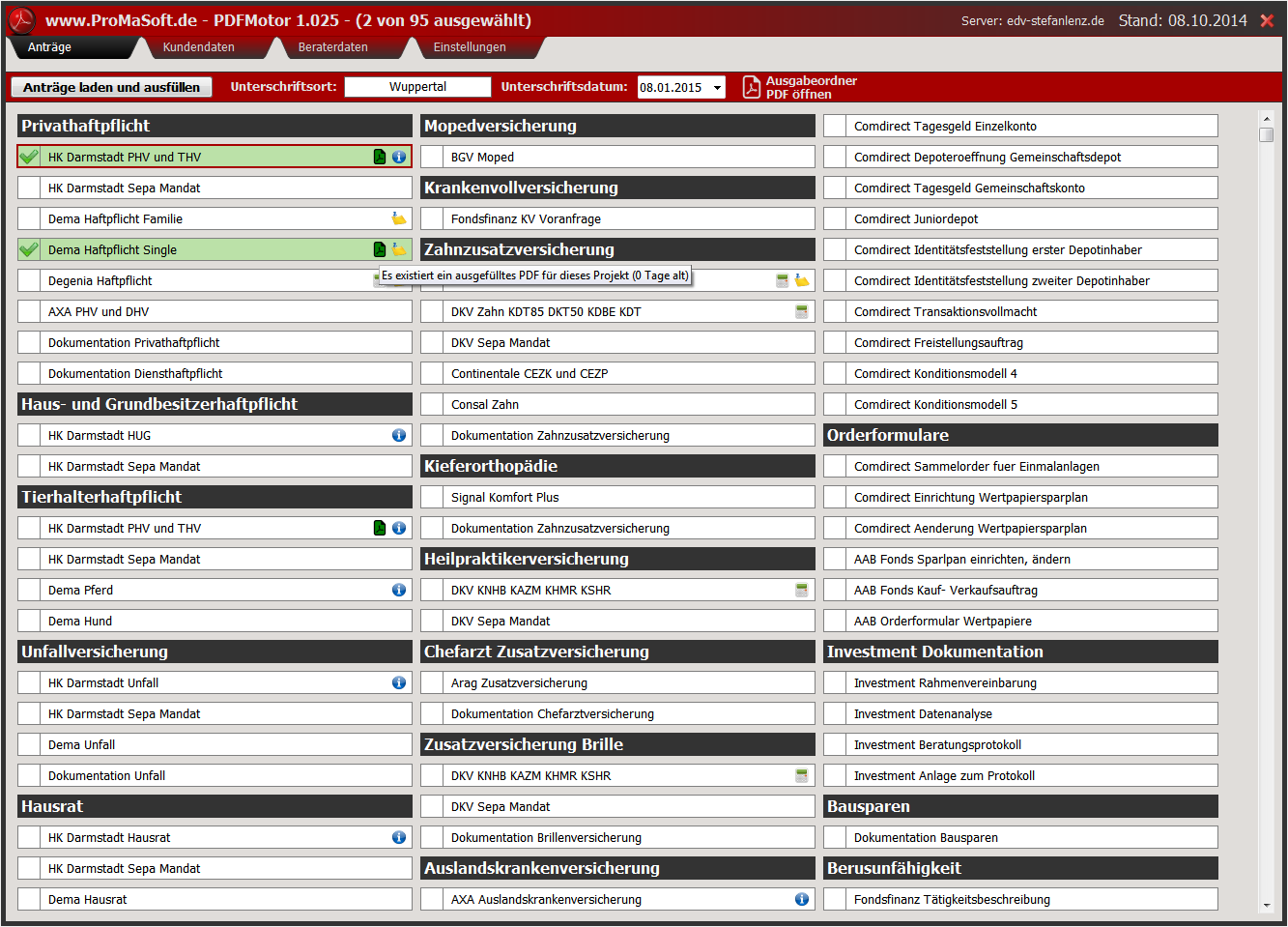This screenshot has height=927, width=1288.
Task: Select the Dokumentation Brillenversicherung row
Action: [x=617, y=837]
